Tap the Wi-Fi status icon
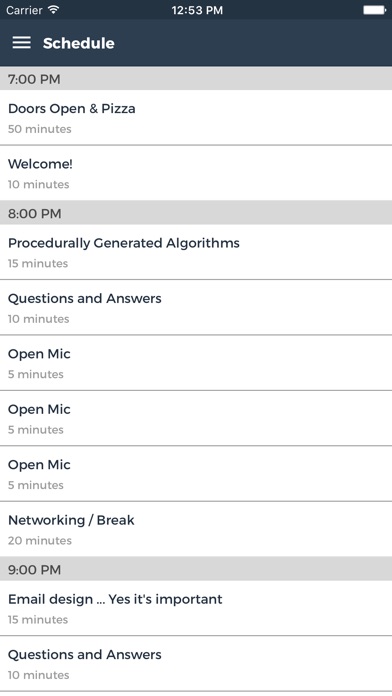This screenshot has width=392, height=696. pos(54,10)
